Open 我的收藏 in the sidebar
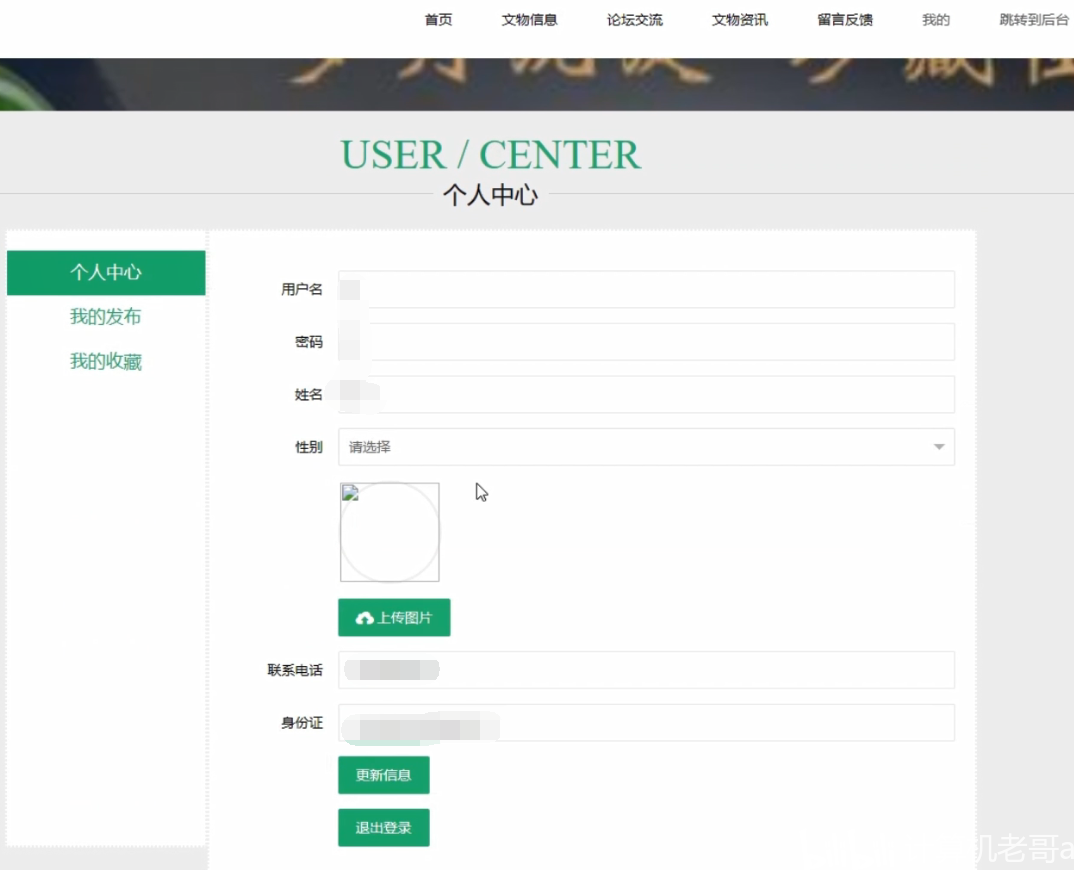The image size is (1074, 870). 105,361
